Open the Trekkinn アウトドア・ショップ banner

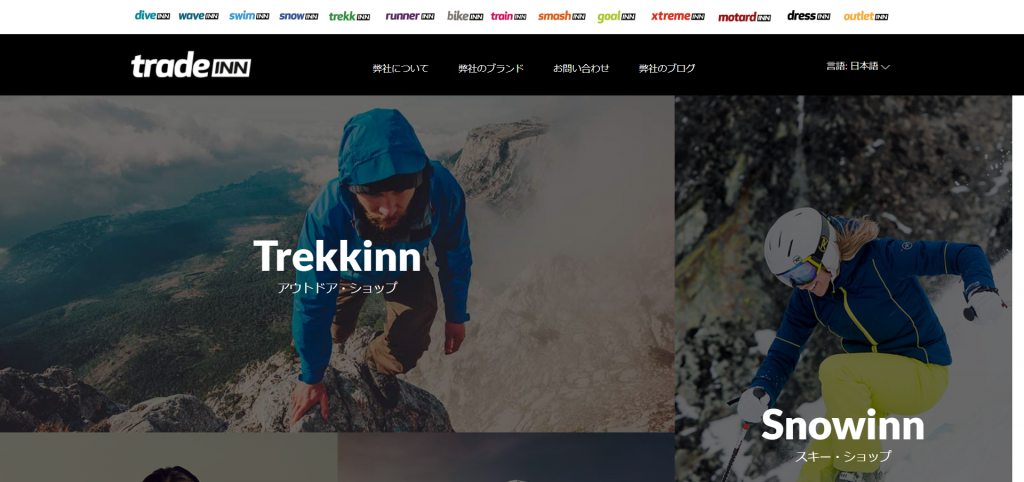(x=337, y=264)
